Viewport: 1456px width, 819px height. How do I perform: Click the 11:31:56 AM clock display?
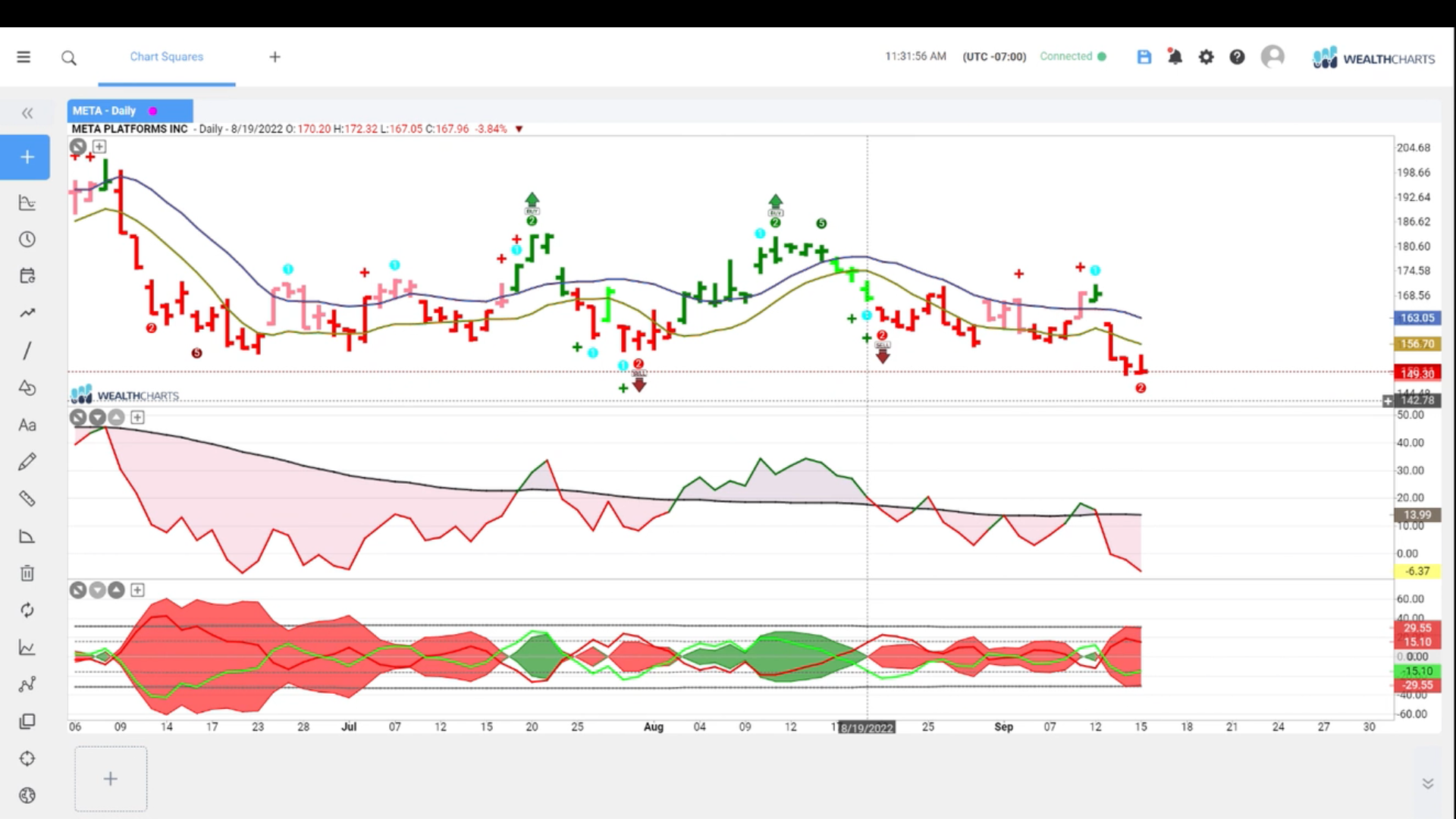tap(915, 57)
